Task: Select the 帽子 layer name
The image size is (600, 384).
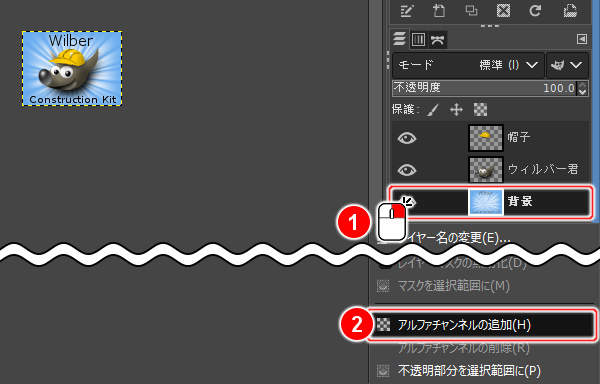Action: (518, 137)
